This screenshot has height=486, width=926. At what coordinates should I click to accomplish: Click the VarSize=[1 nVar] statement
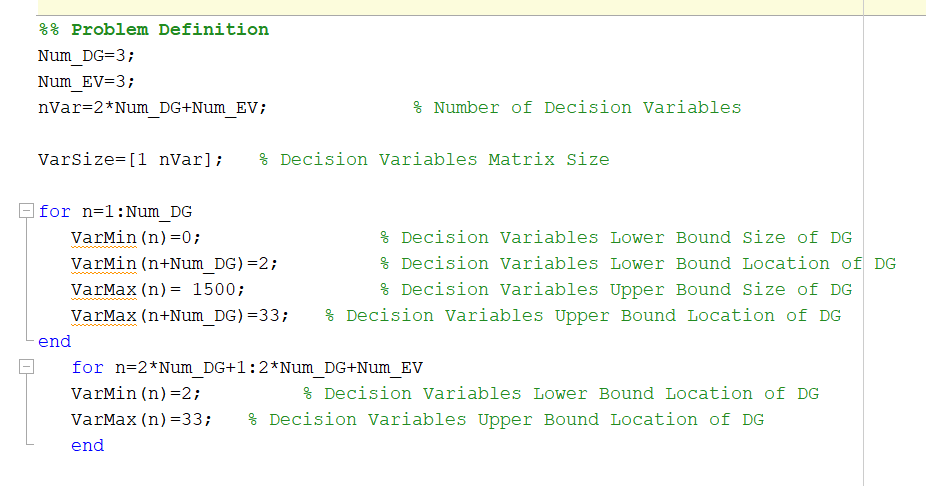131,159
